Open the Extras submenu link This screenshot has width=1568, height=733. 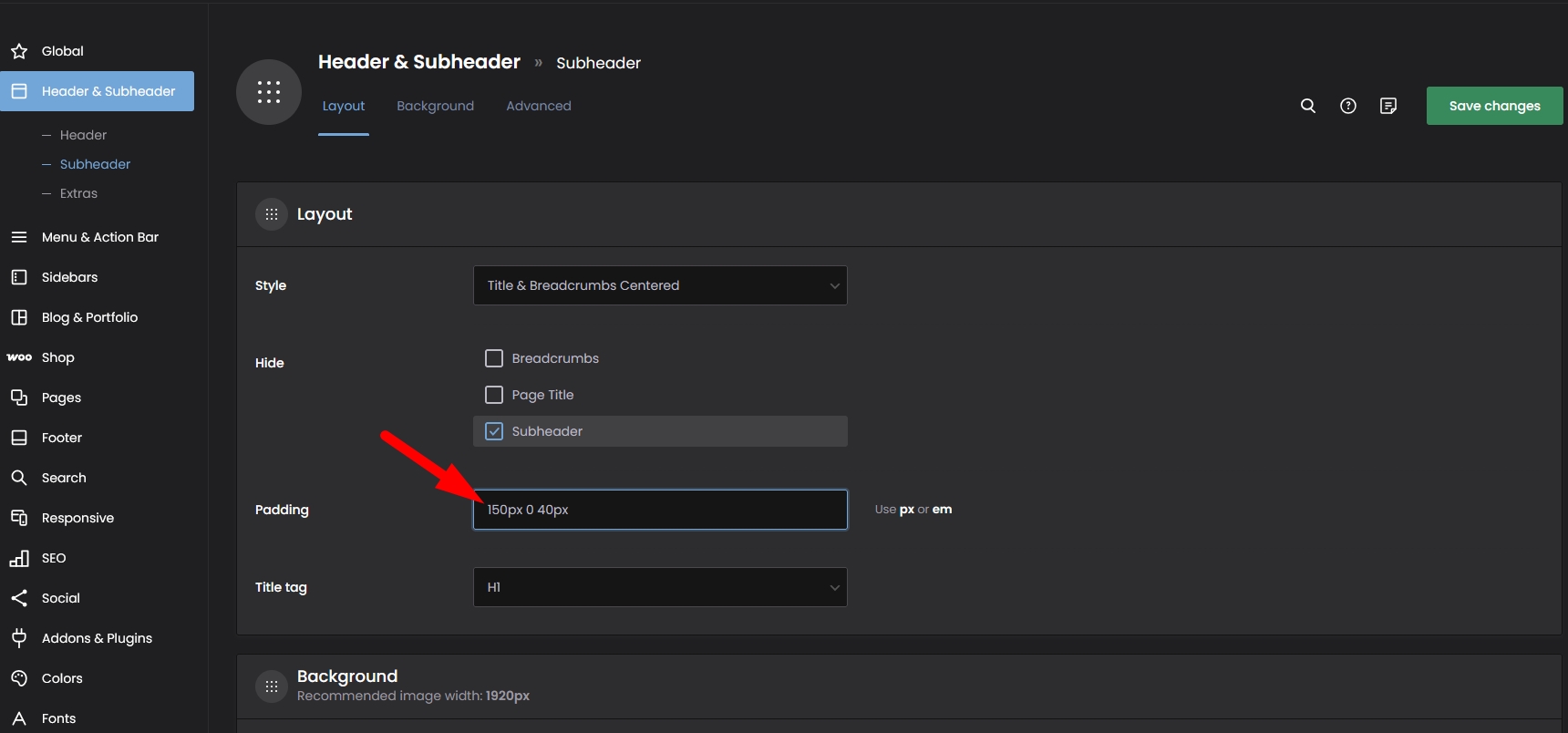coord(78,193)
